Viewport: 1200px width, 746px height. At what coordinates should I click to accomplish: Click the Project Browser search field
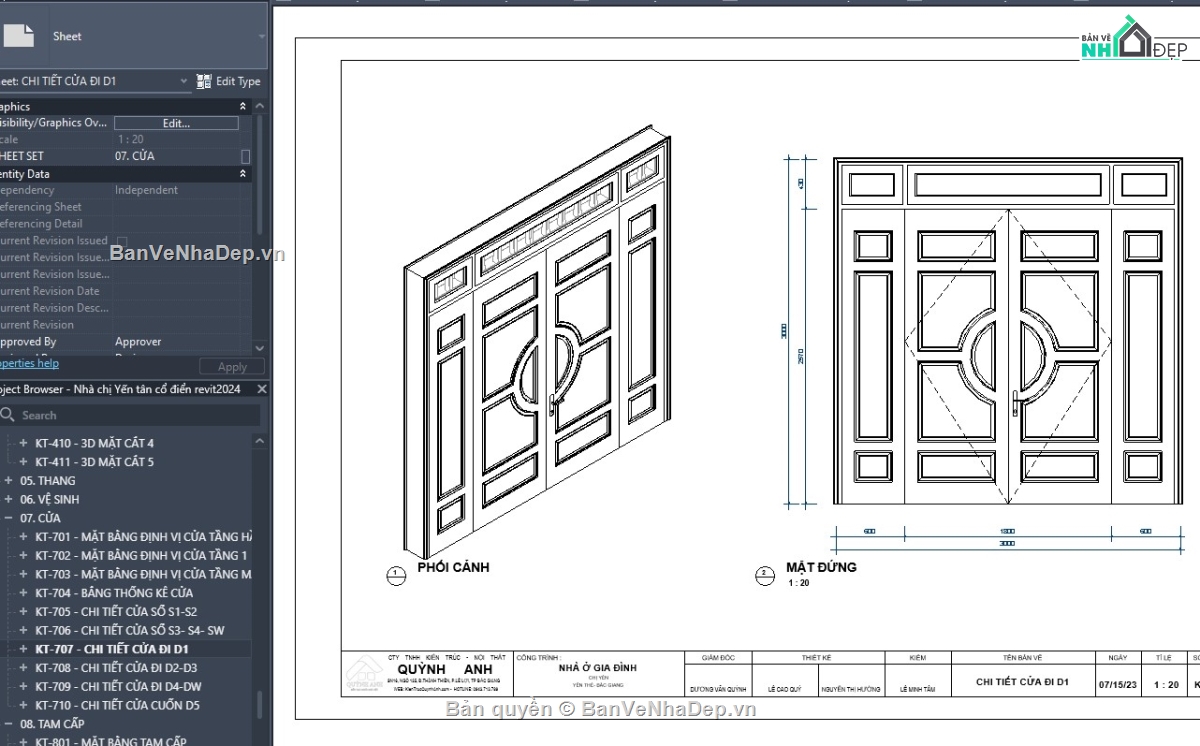pos(130,415)
